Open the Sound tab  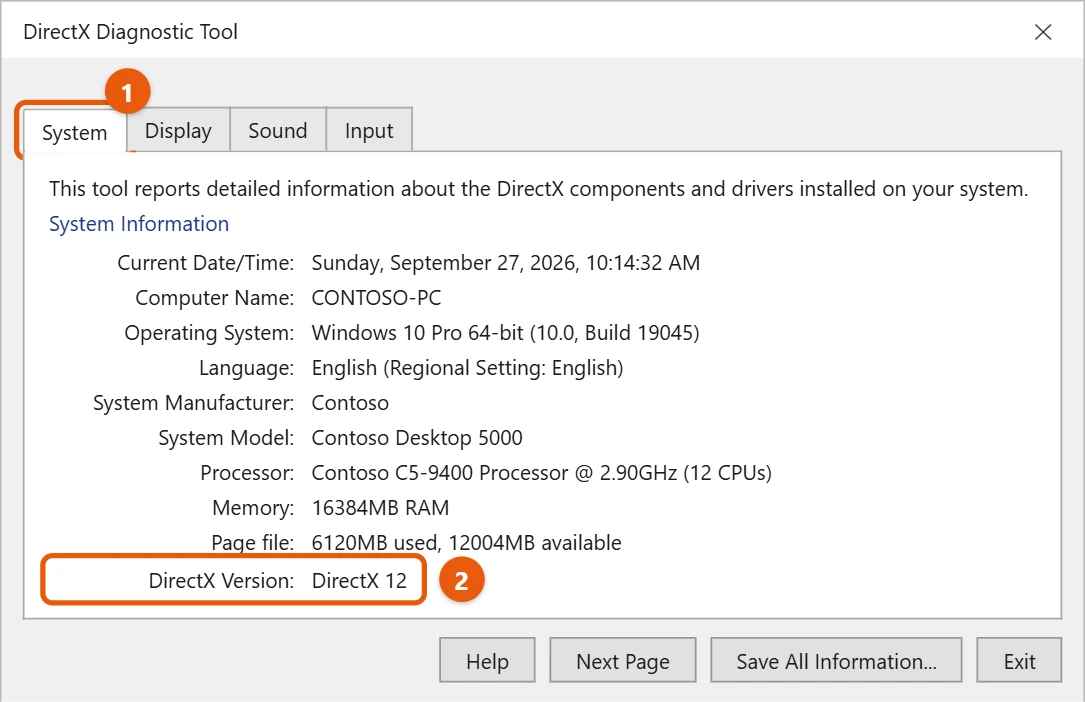[277, 130]
